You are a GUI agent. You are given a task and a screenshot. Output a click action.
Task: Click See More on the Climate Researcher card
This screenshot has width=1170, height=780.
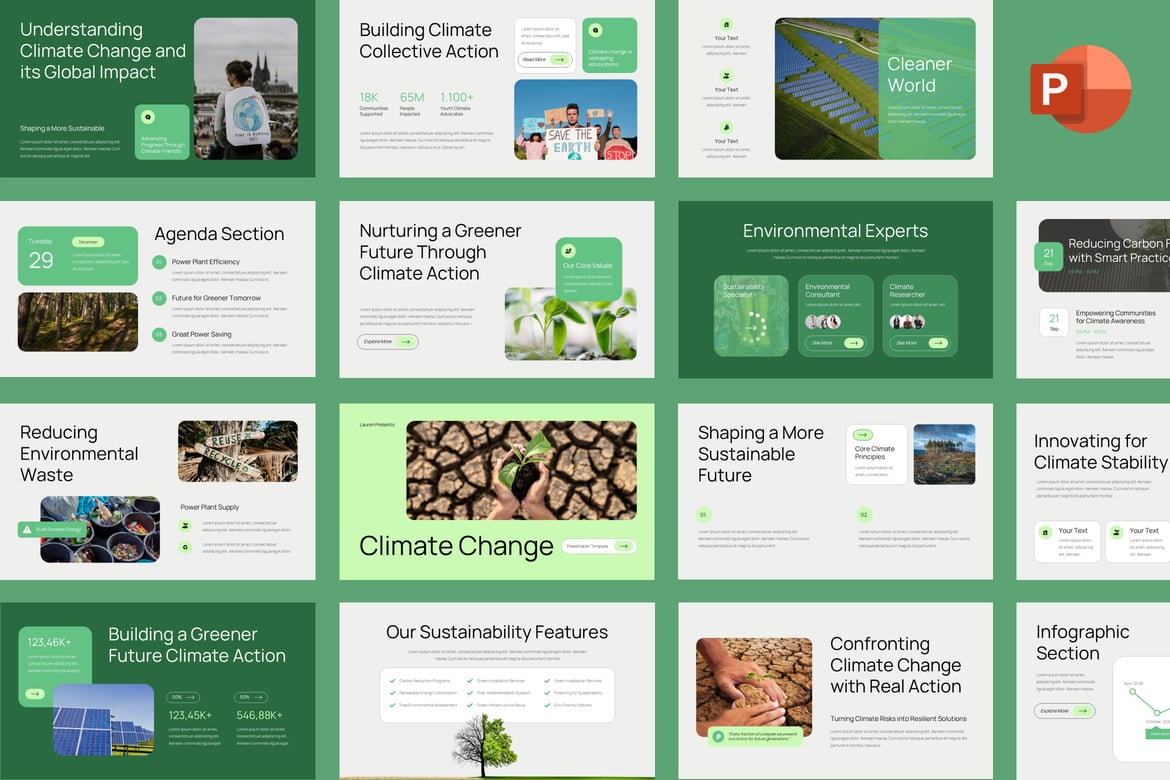coord(919,343)
